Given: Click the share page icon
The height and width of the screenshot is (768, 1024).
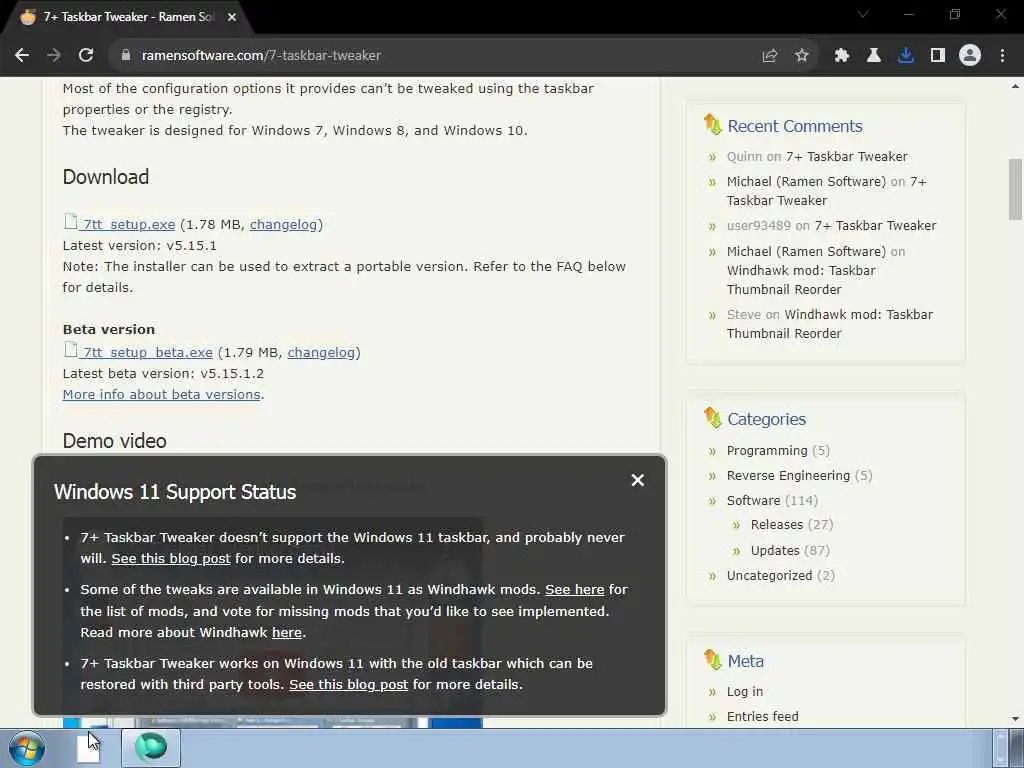Looking at the screenshot, I should pos(770,56).
